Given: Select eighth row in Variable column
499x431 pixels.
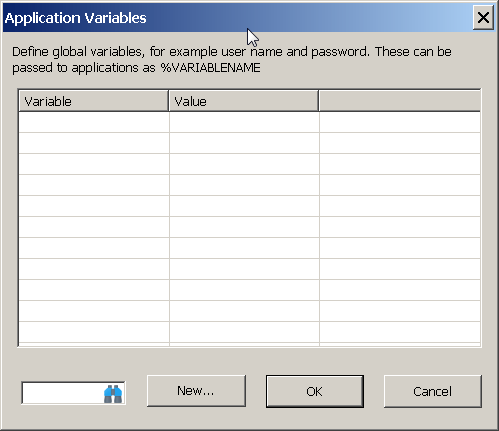Looking at the screenshot, I should pyautogui.click(x=94, y=269).
